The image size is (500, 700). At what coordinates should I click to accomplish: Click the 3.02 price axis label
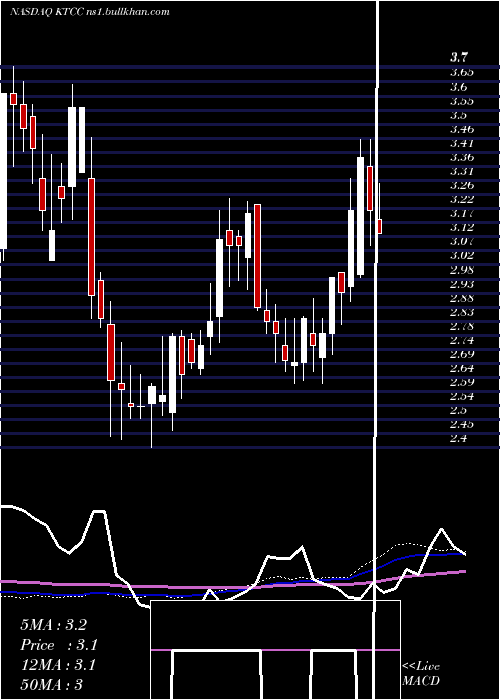coord(462,255)
